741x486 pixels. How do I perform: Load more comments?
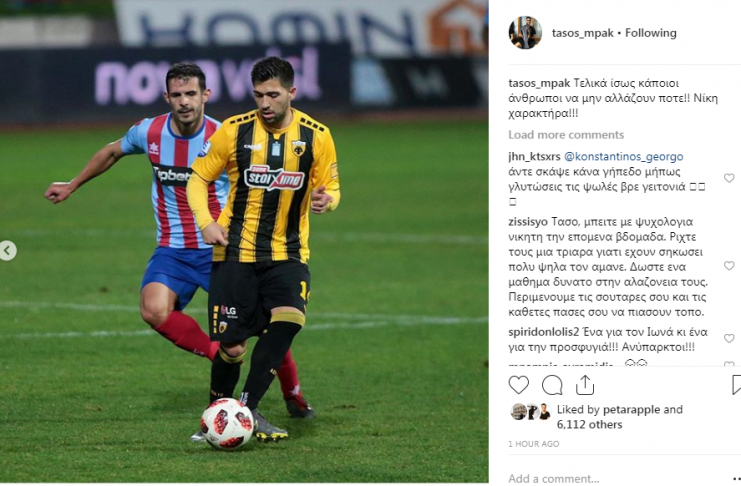click(566, 135)
